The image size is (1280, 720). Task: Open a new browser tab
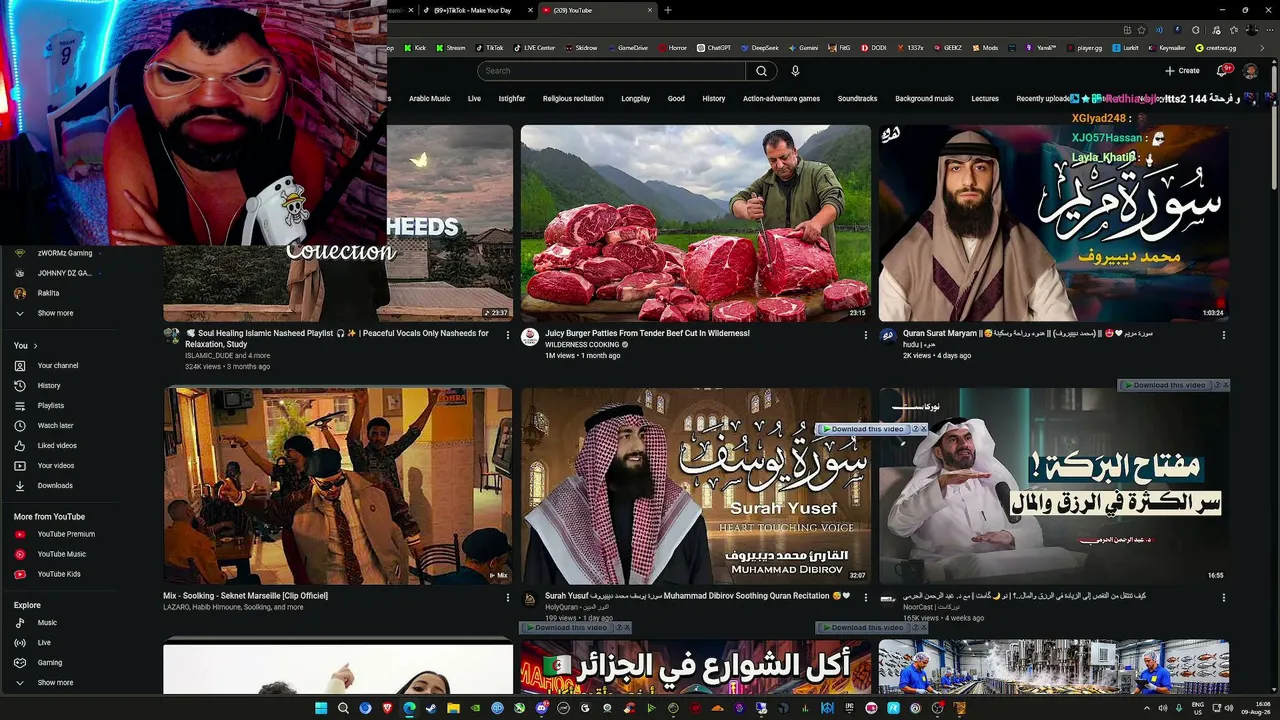click(668, 10)
